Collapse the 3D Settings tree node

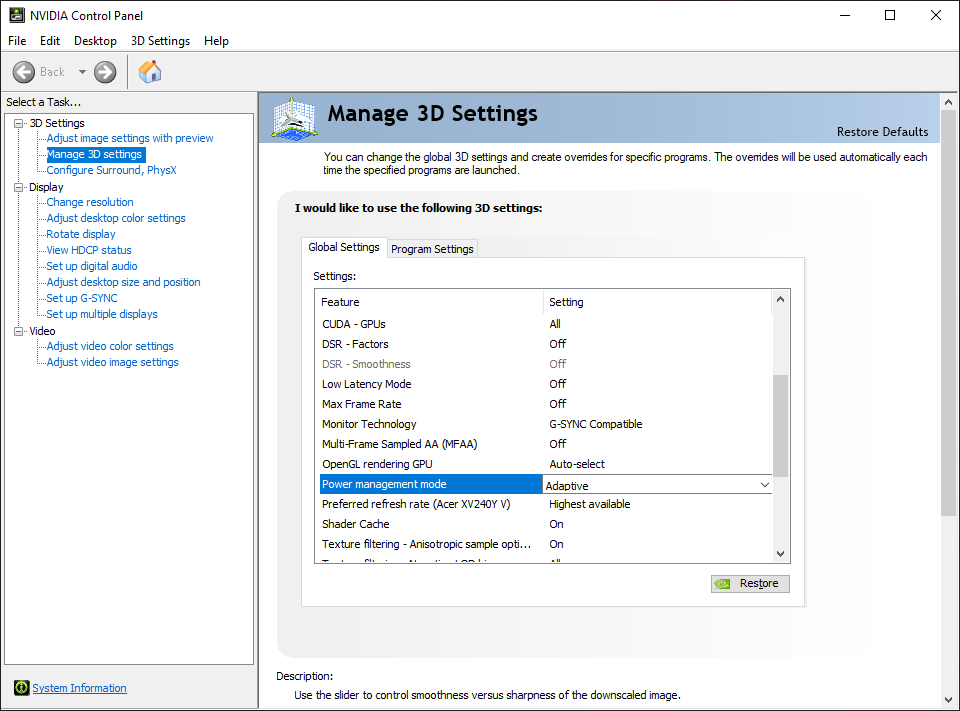(18, 123)
